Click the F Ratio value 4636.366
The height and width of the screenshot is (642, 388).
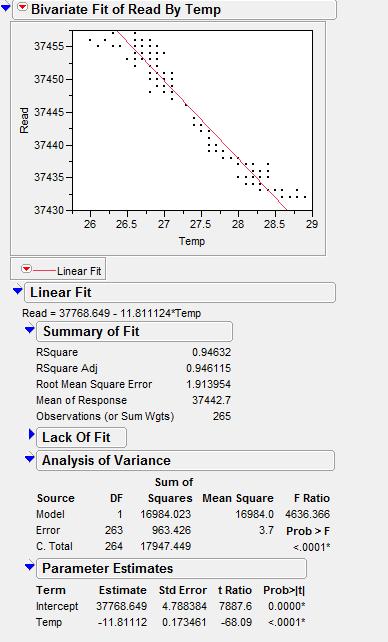tap(307, 514)
